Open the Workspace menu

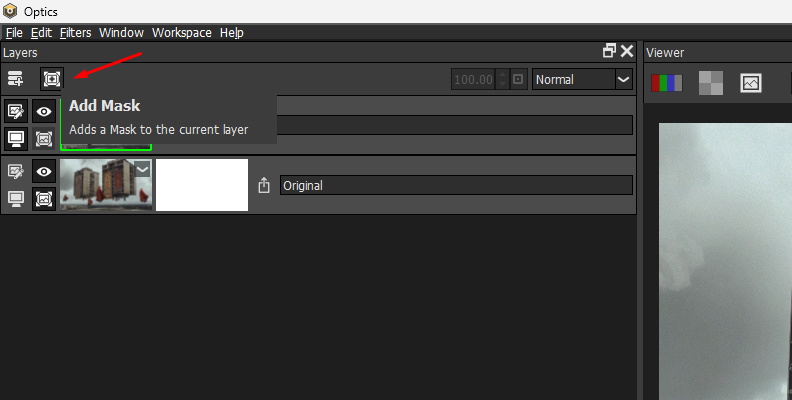pos(181,33)
